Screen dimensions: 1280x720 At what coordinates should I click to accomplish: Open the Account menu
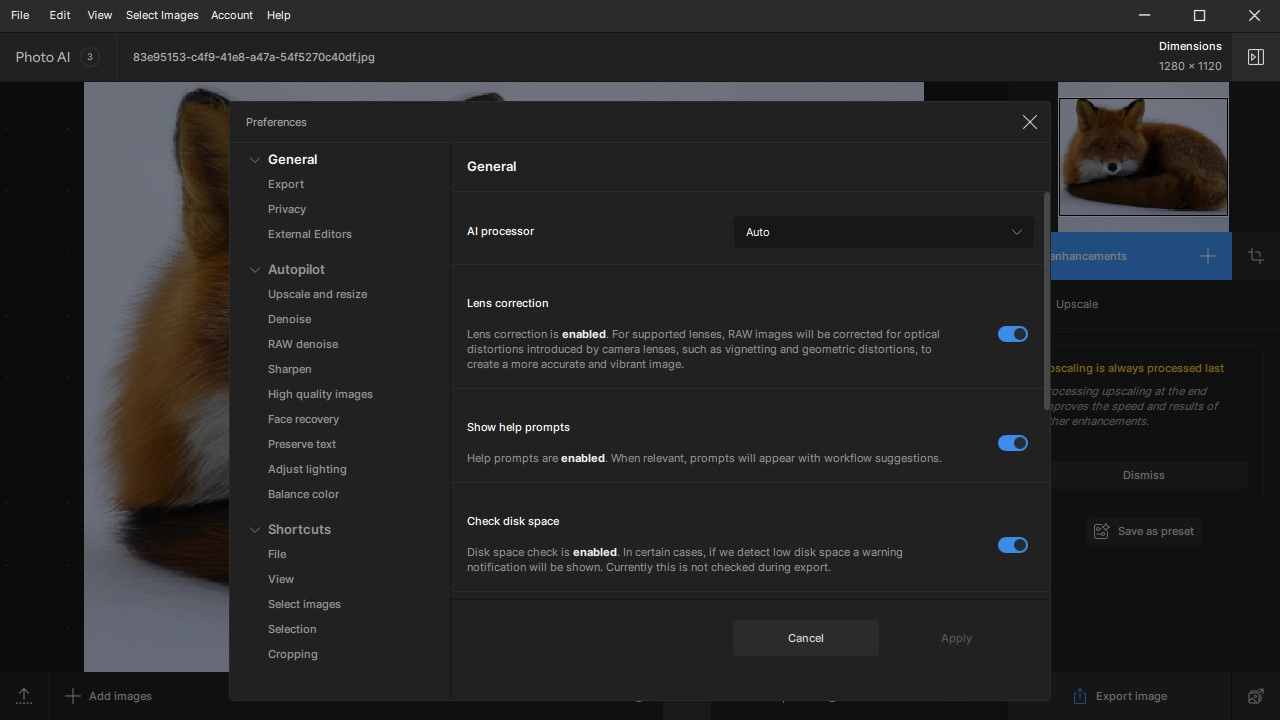tap(231, 15)
